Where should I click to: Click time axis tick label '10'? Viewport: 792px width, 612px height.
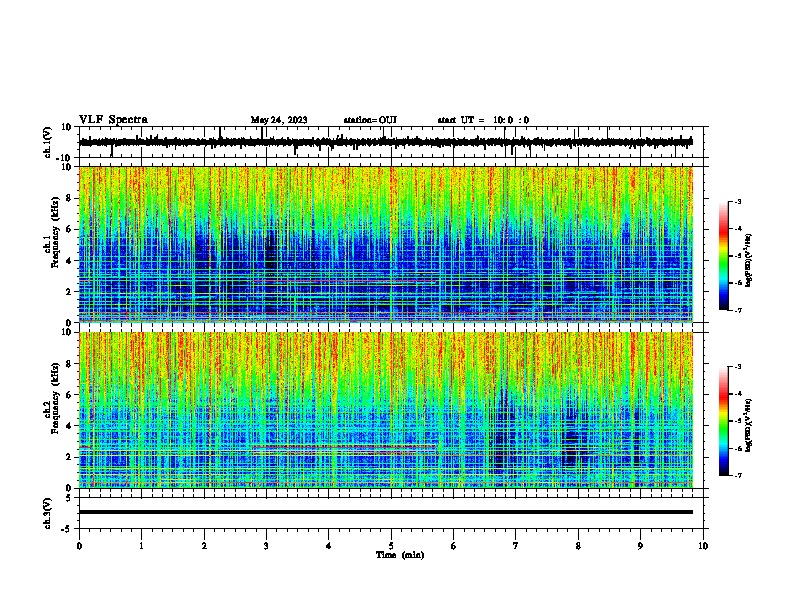point(703,546)
